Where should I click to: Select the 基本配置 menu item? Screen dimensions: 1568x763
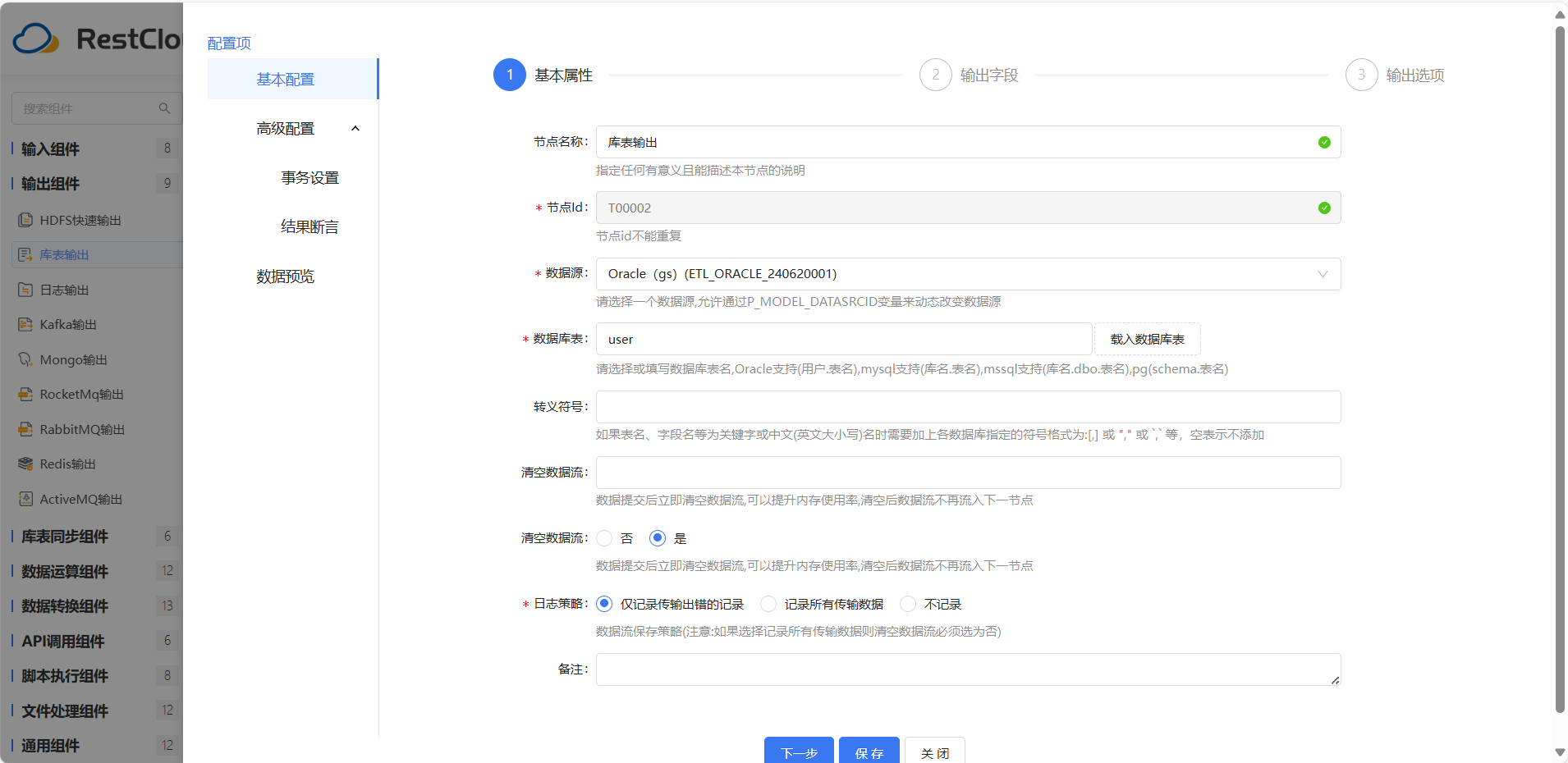(293, 79)
